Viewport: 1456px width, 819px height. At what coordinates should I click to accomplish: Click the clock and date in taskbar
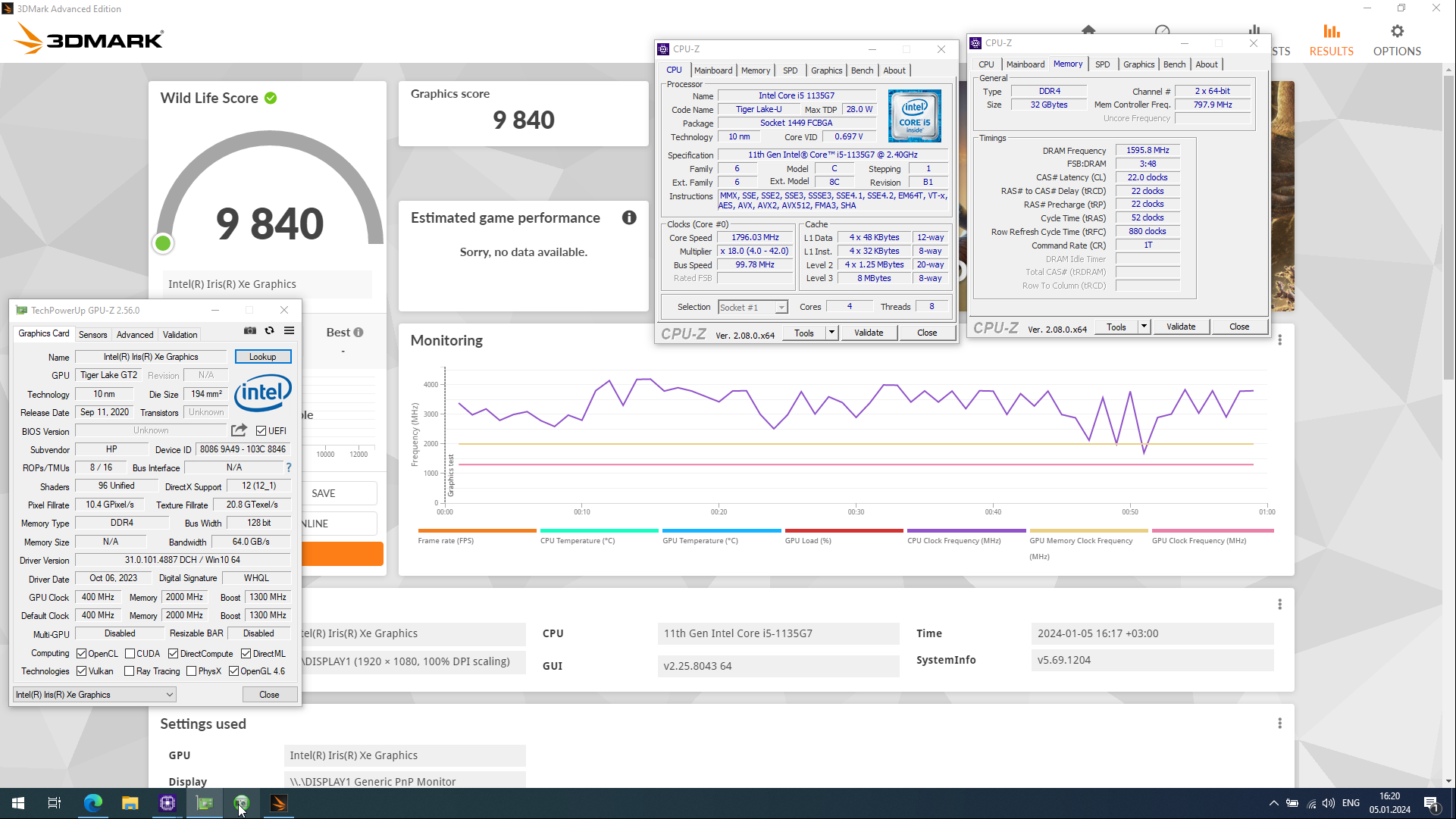tap(1389, 803)
